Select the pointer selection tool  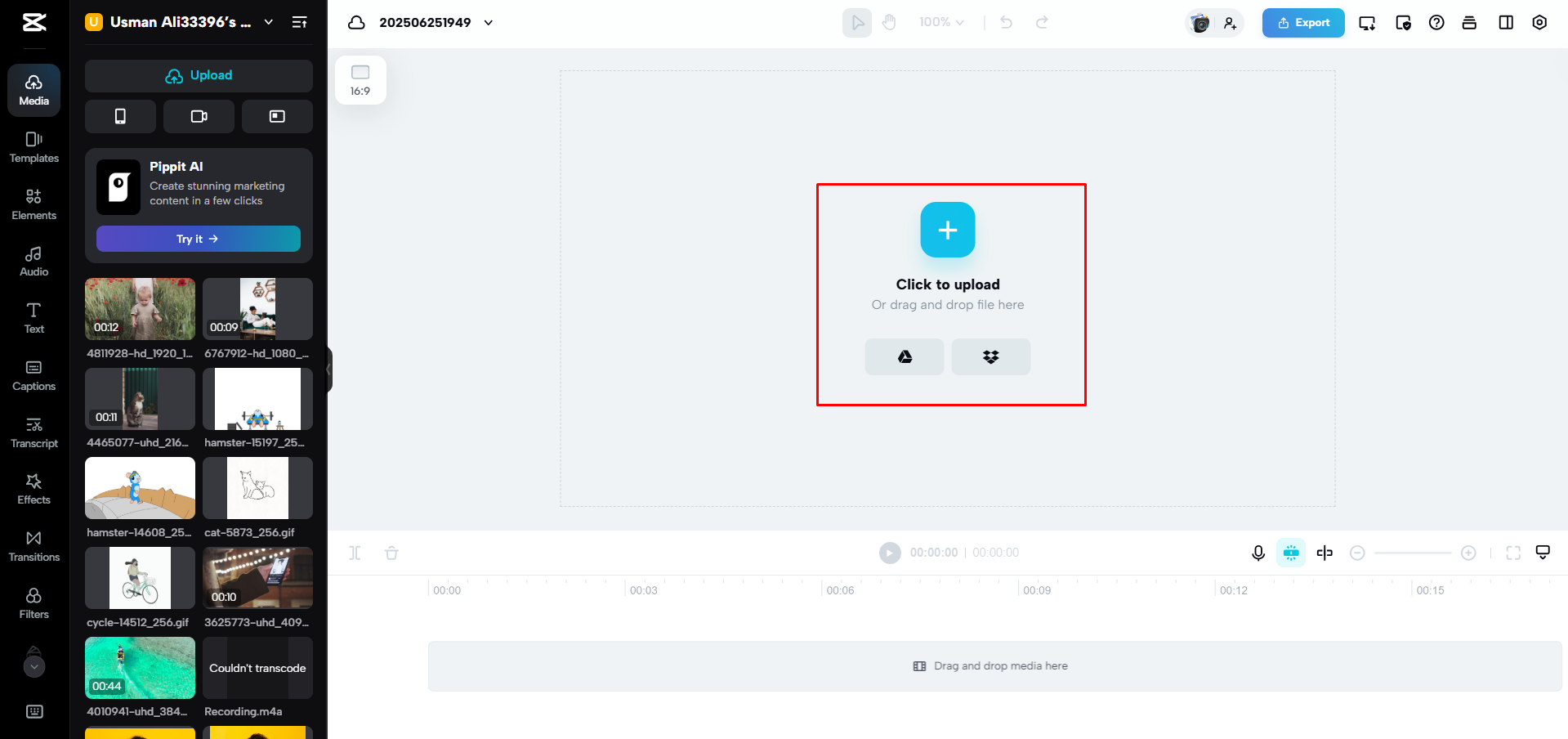tap(857, 23)
